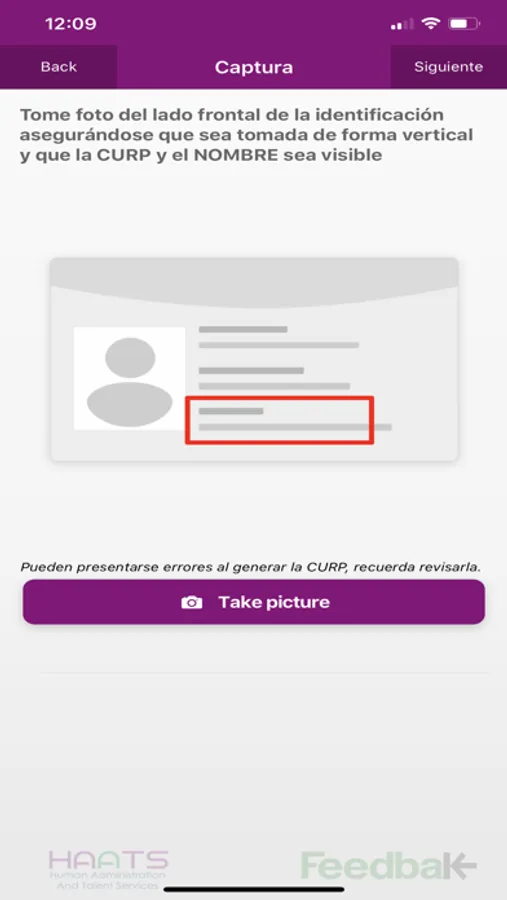Click the home indicator bar at bottom
The width and height of the screenshot is (507, 900).
[x=254, y=889]
